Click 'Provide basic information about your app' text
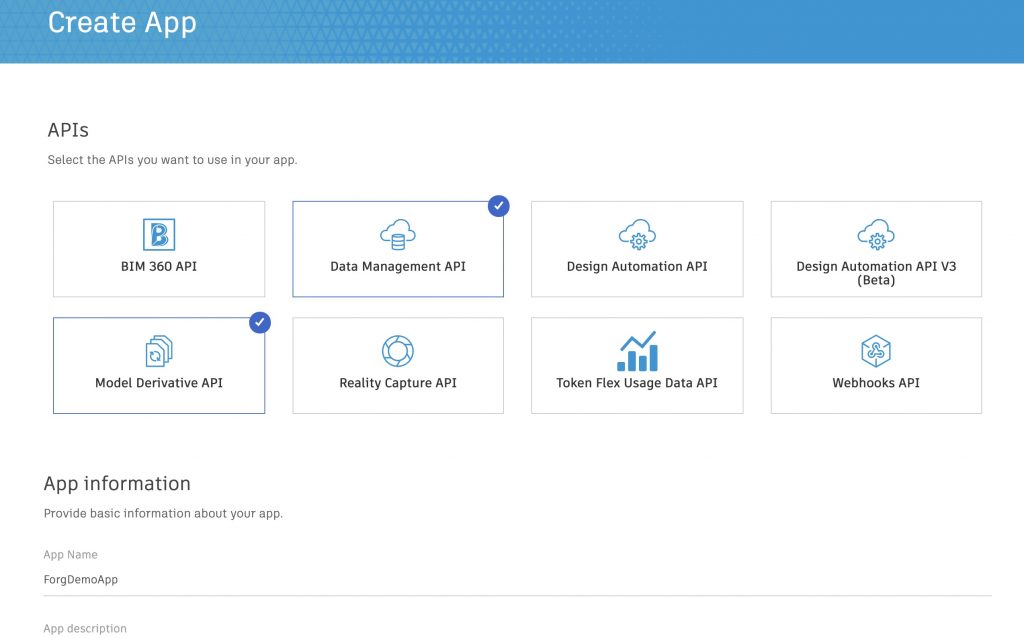Image resolution: width=1024 pixels, height=638 pixels. tap(163, 514)
